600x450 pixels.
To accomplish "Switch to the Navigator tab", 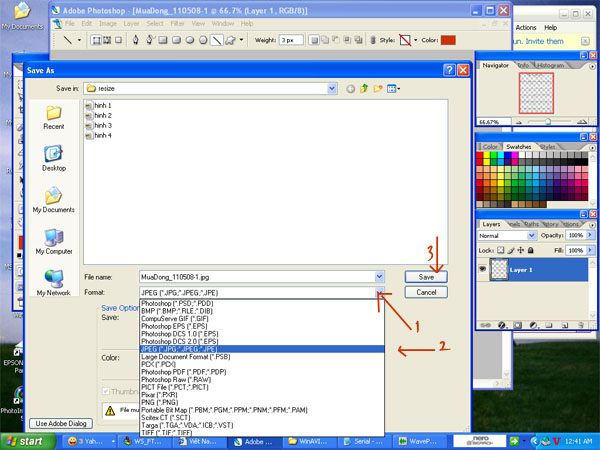I will coord(496,65).
